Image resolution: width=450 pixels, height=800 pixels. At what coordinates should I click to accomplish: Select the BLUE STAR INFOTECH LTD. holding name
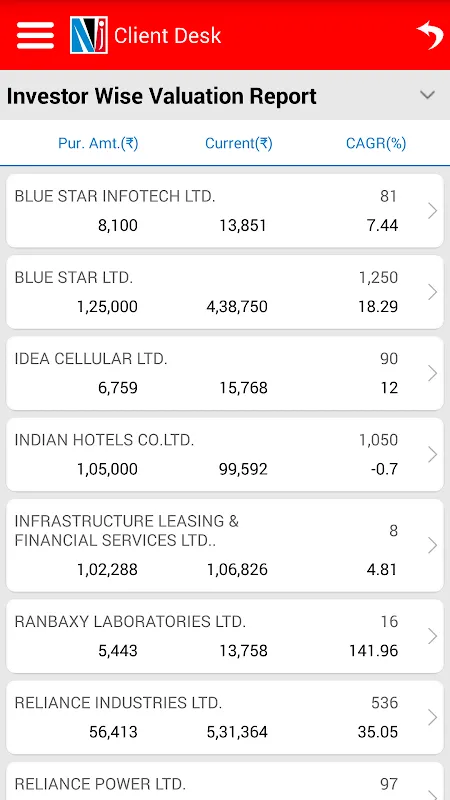click(x=115, y=196)
